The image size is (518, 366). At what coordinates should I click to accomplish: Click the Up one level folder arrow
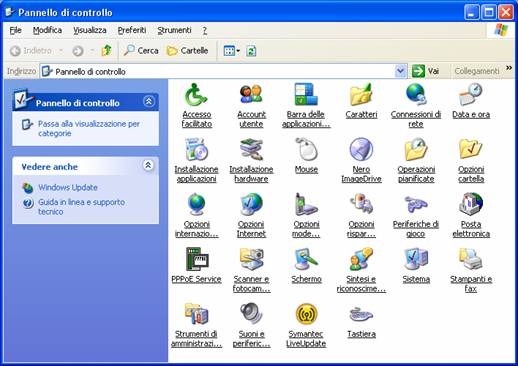[106, 51]
